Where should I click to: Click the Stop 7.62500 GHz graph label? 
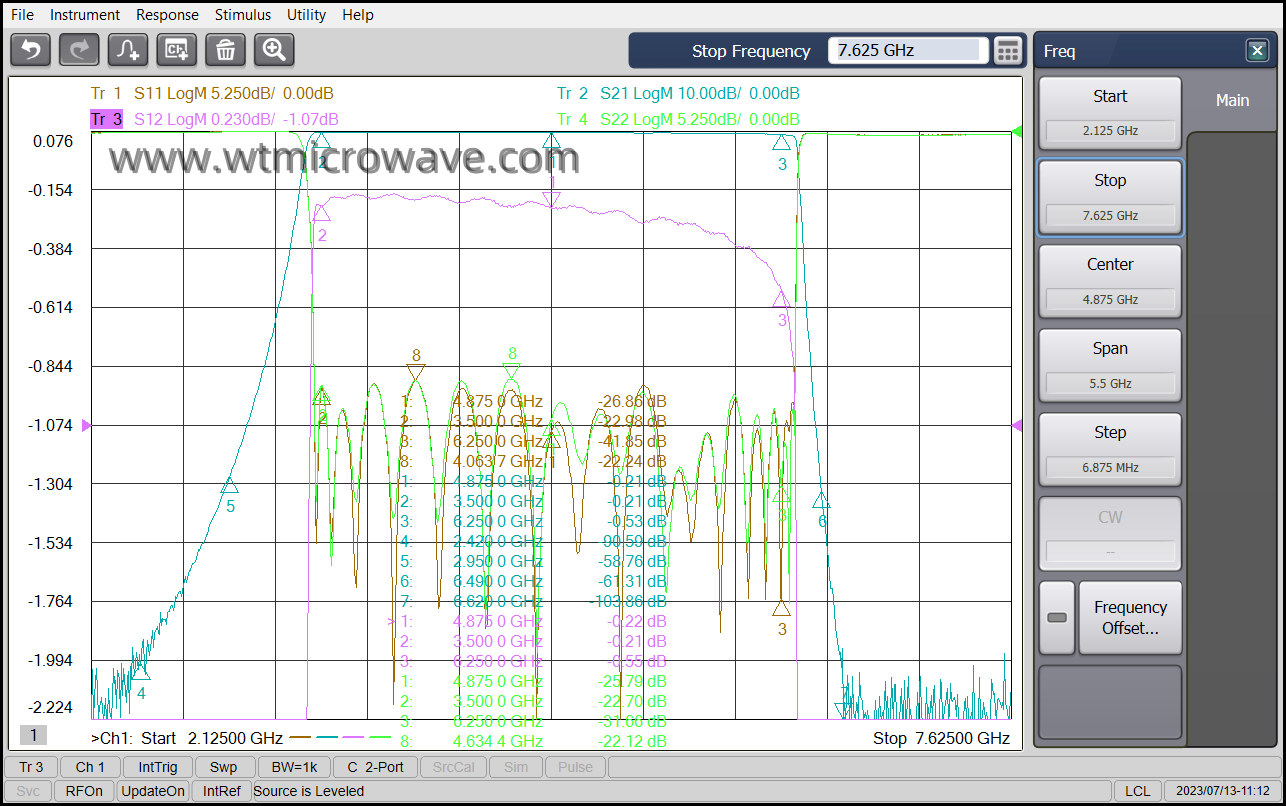[x=941, y=738]
